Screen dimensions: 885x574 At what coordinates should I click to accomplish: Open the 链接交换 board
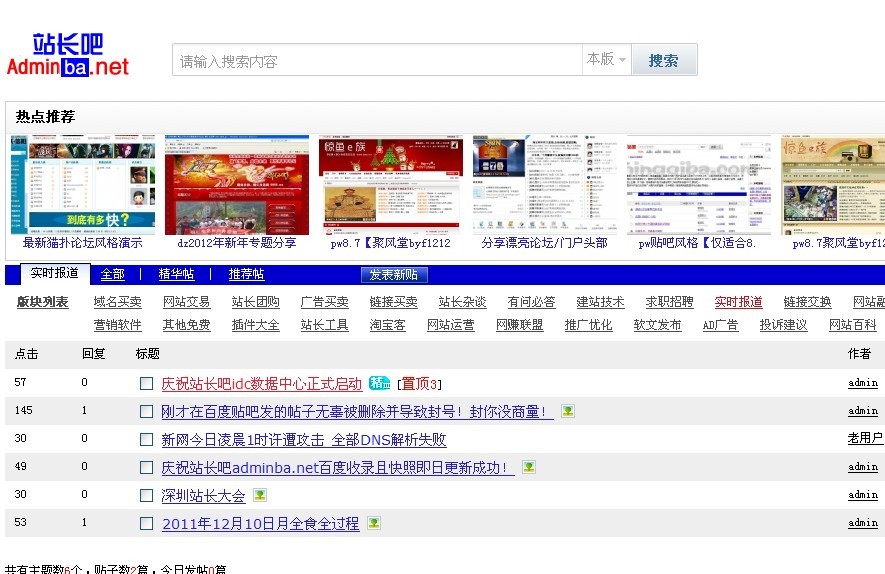(x=807, y=302)
